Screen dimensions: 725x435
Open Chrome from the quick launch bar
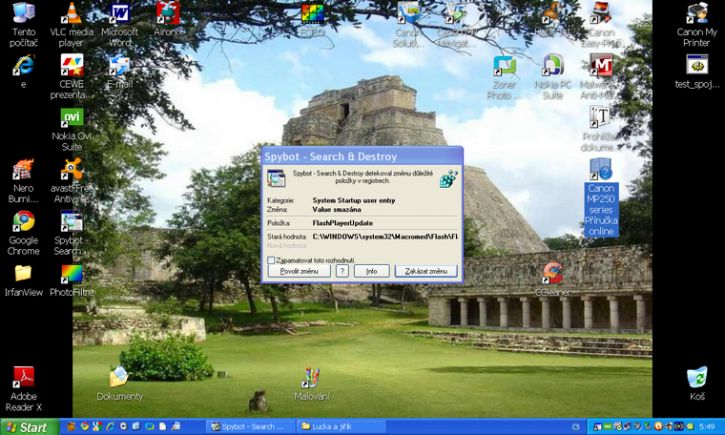(x=85, y=426)
